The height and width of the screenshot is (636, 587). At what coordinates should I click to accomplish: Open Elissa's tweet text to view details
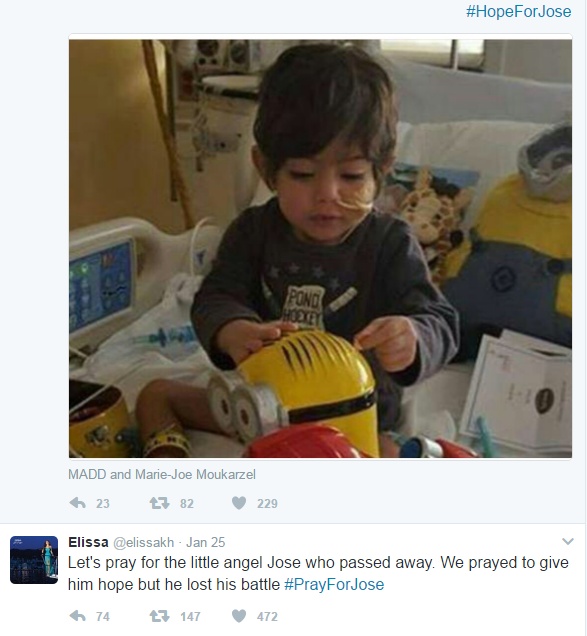click(x=318, y=574)
